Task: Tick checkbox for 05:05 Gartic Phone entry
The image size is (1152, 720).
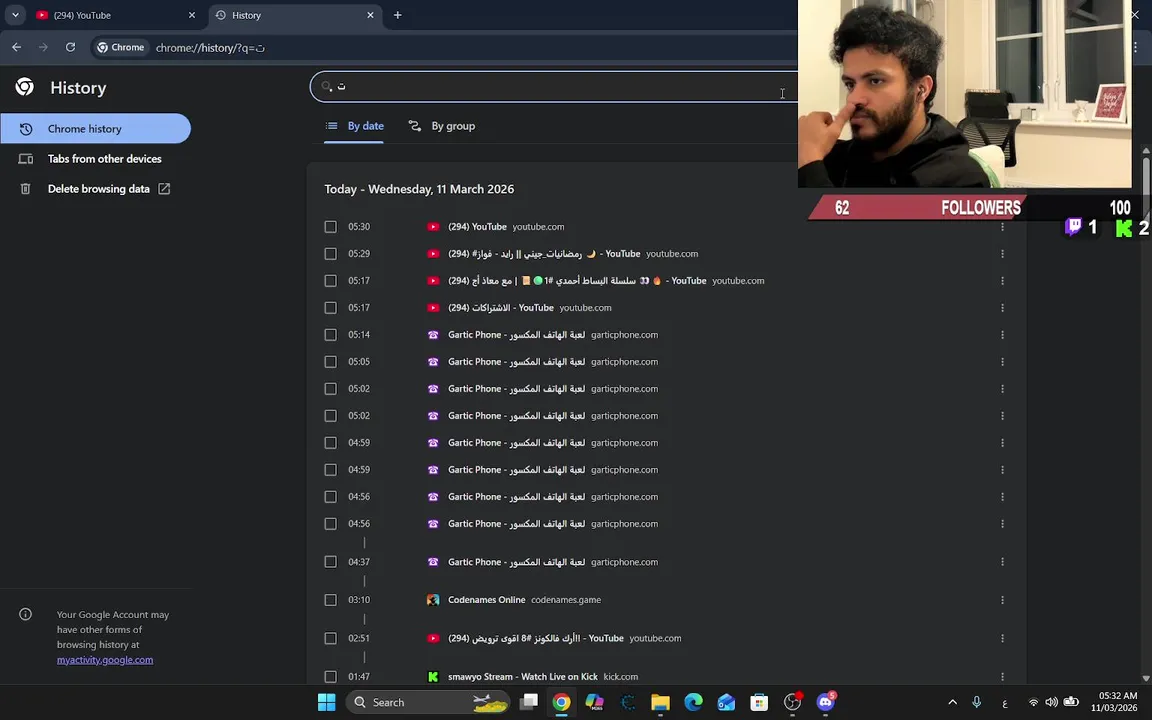Action: pyautogui.click(x=331, y=361)
